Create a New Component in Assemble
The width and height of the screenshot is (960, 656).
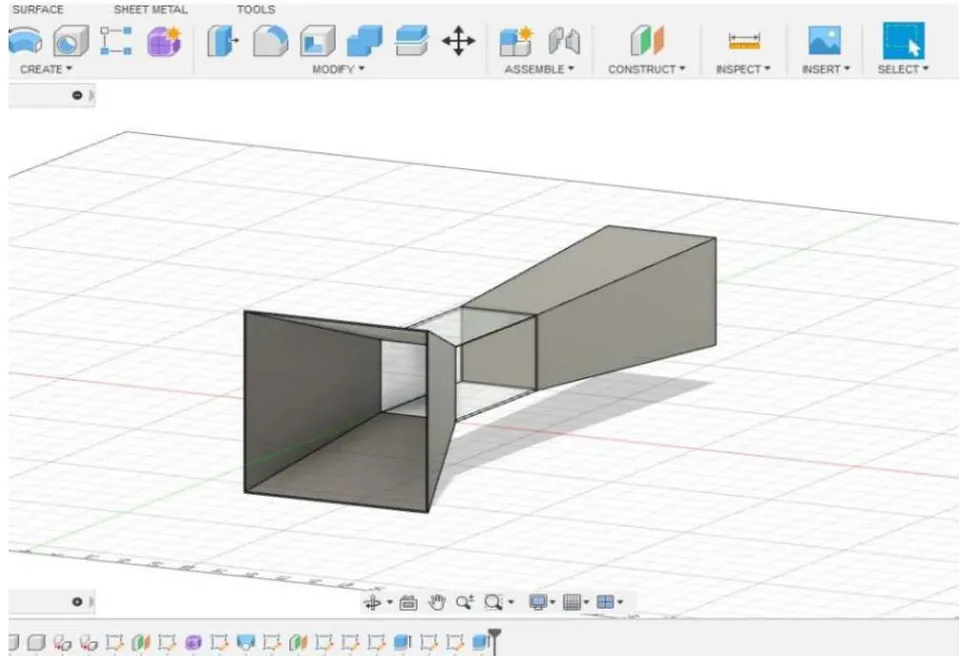pos(516,42)
